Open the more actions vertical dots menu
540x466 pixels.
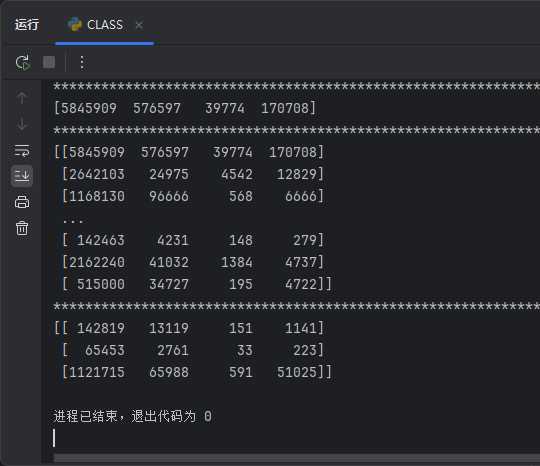click(x=82, y=62)
